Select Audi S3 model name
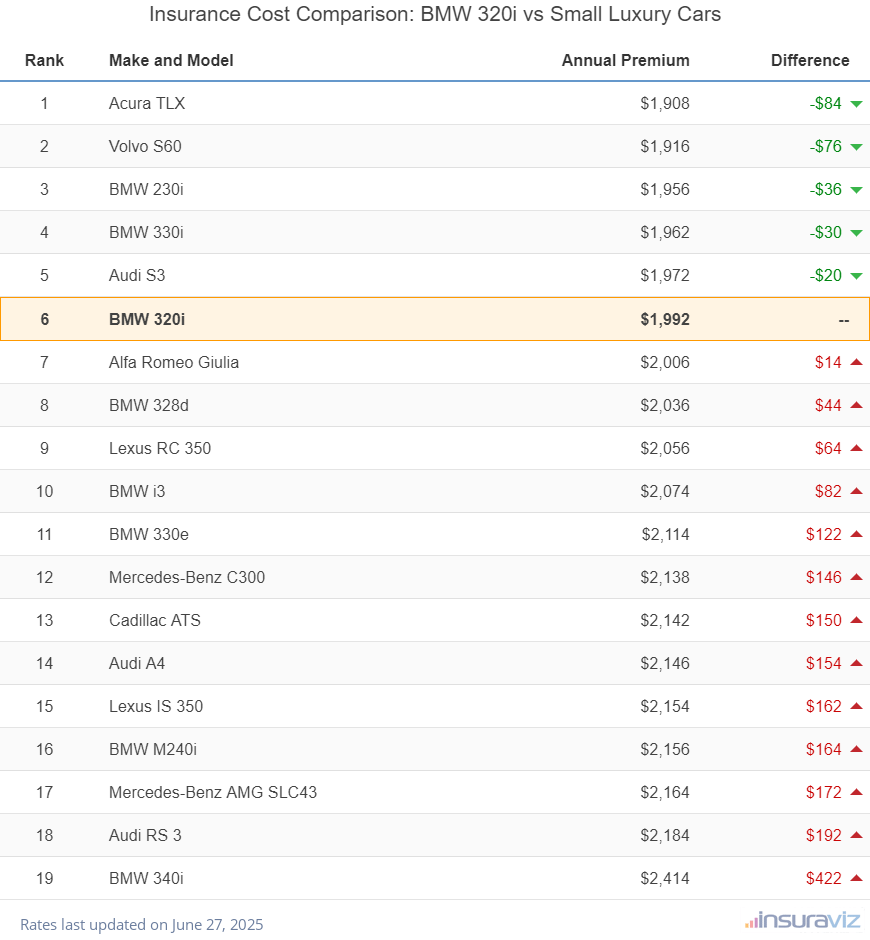The width and height of the screenshot is (870, 940). click(137, 276)
